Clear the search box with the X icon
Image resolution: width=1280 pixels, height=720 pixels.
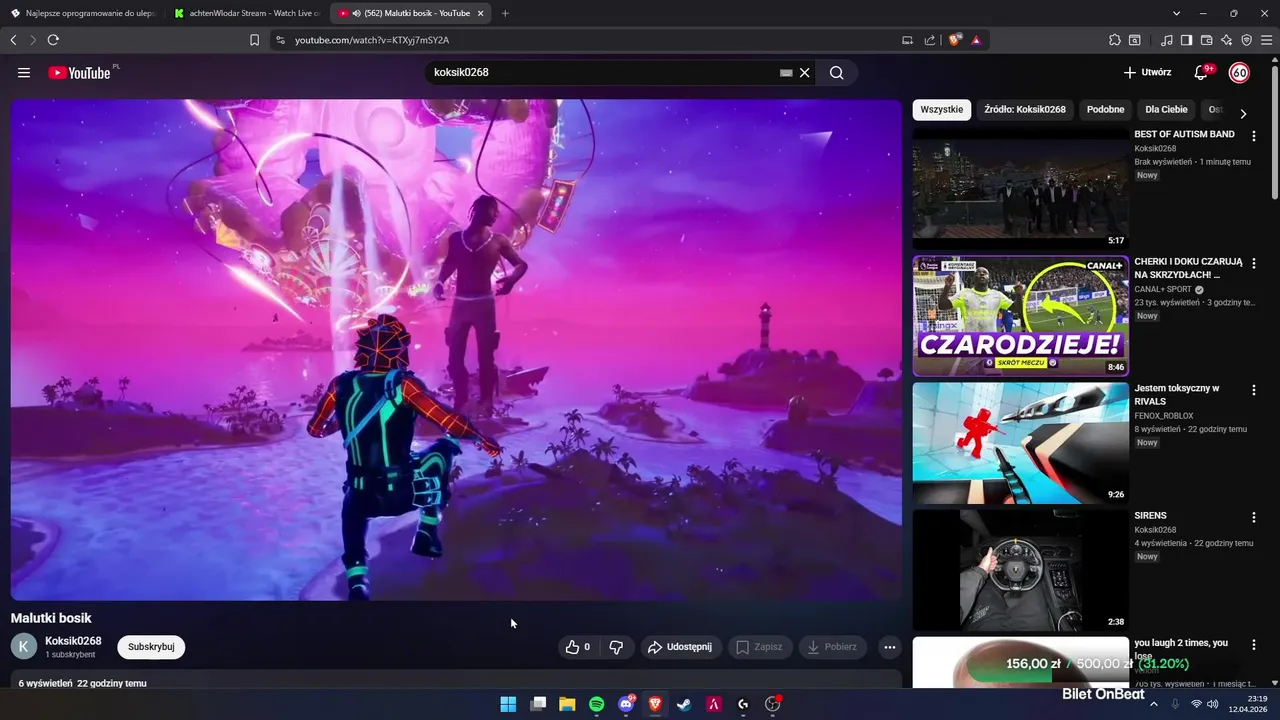click(805, 73)
